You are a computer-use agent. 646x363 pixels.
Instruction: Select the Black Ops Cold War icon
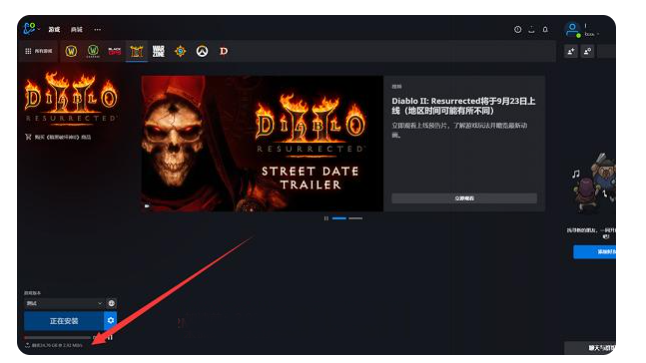tap(115, 51)
